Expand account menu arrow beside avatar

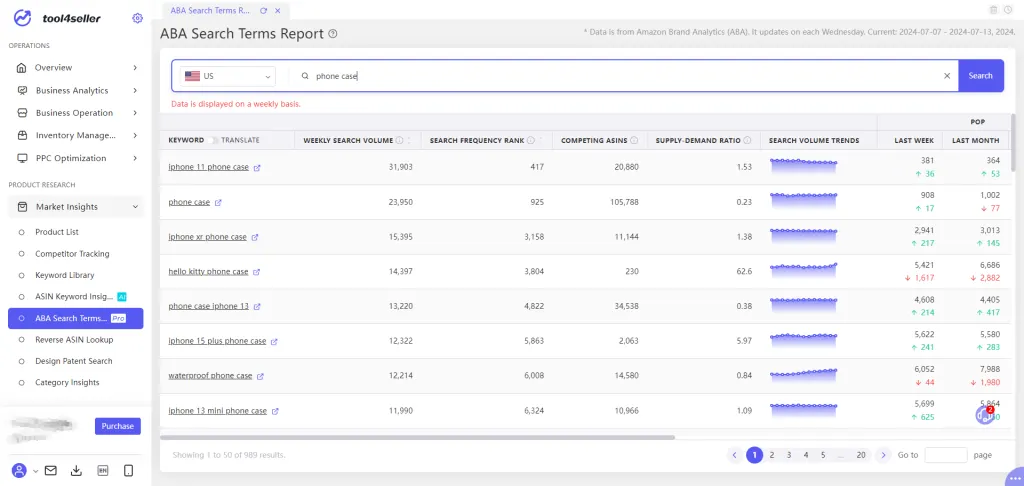(35, 471)
